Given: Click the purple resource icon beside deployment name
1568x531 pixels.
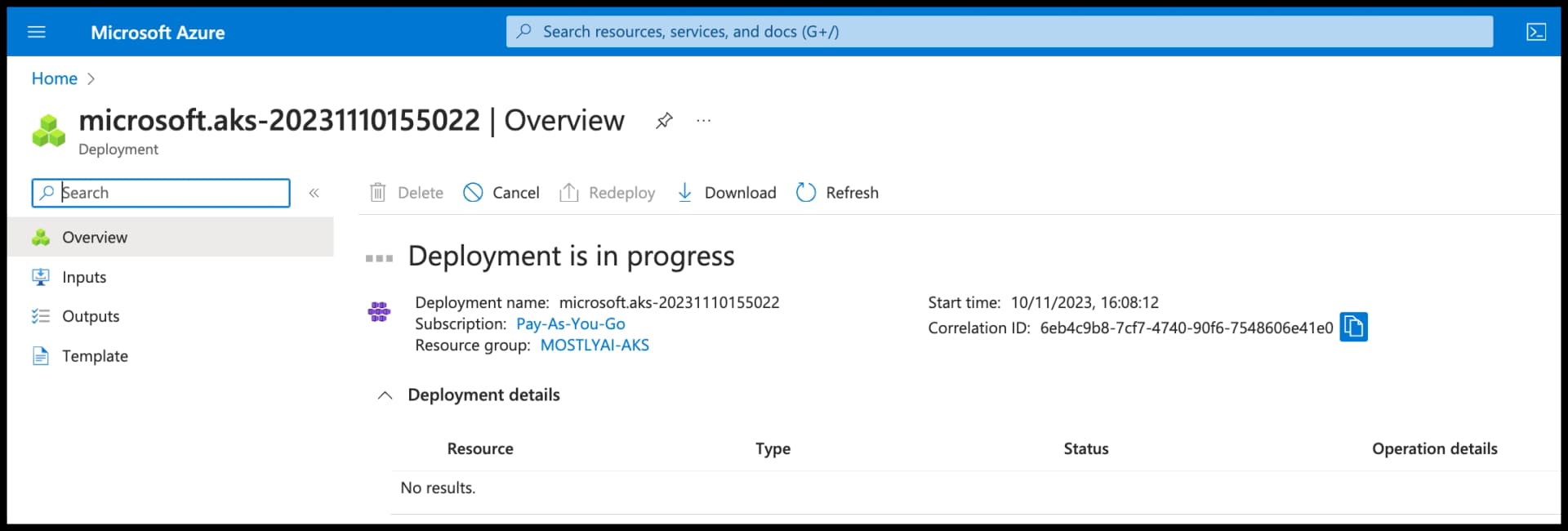Looking at the screenshot, I should (x=379, y=311).
